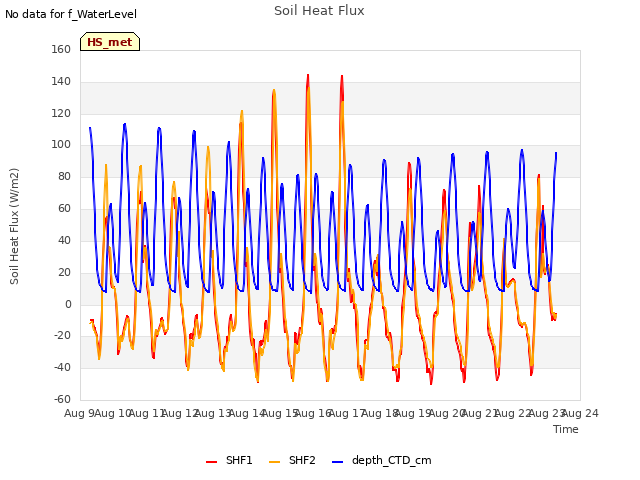Click the Aug 14 x-axis label
This screenshot has height=480, width=640.
click(247, 413)
